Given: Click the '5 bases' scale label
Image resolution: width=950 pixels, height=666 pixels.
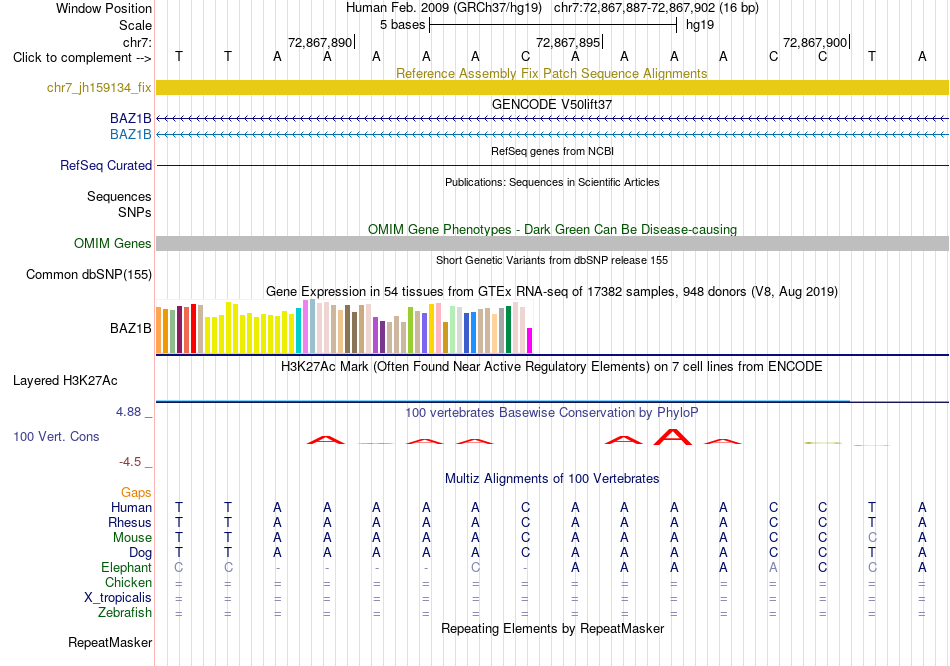Looking at the screenshot, I should [402, 25].
